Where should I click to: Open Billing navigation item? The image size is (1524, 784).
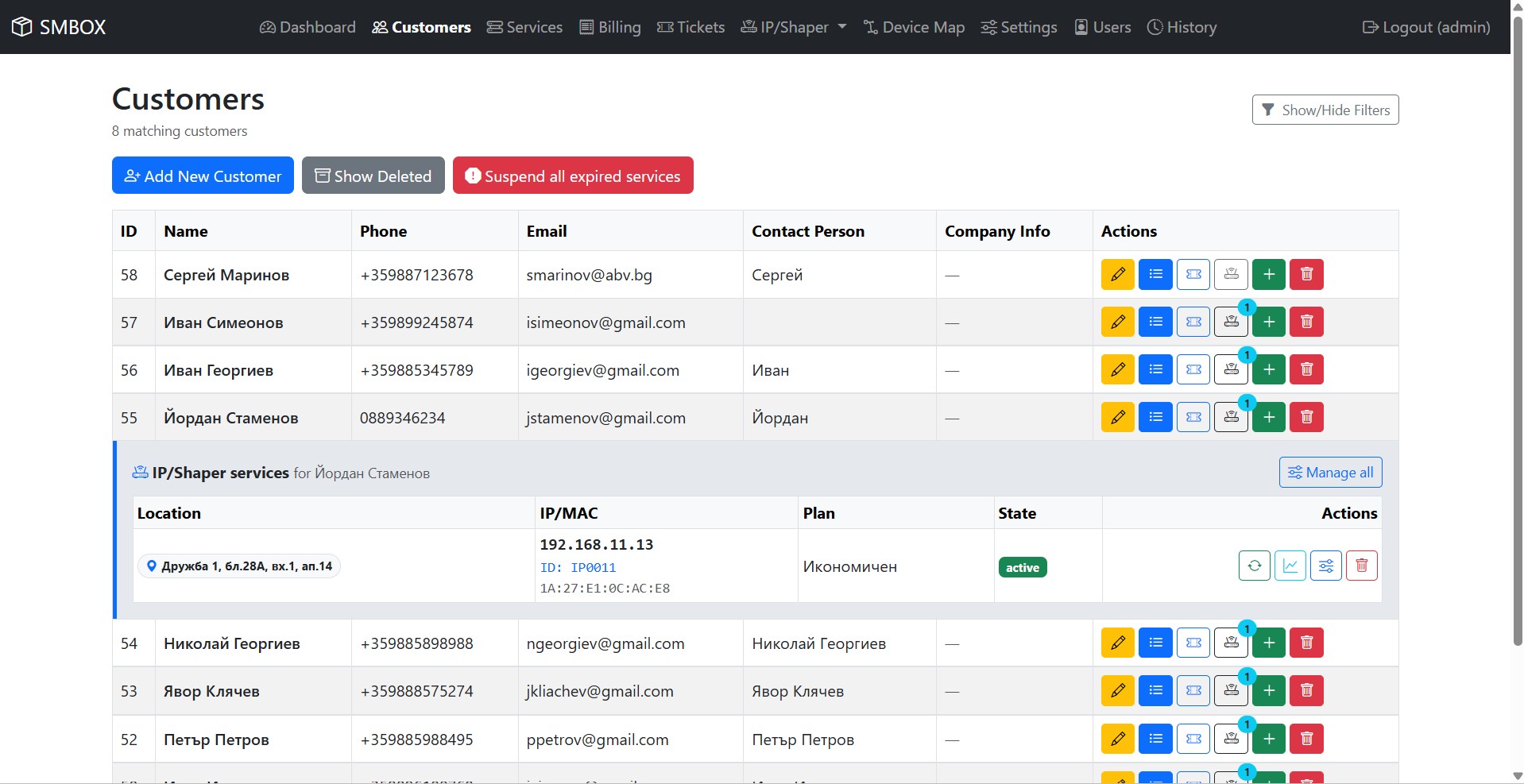[609, 27]
